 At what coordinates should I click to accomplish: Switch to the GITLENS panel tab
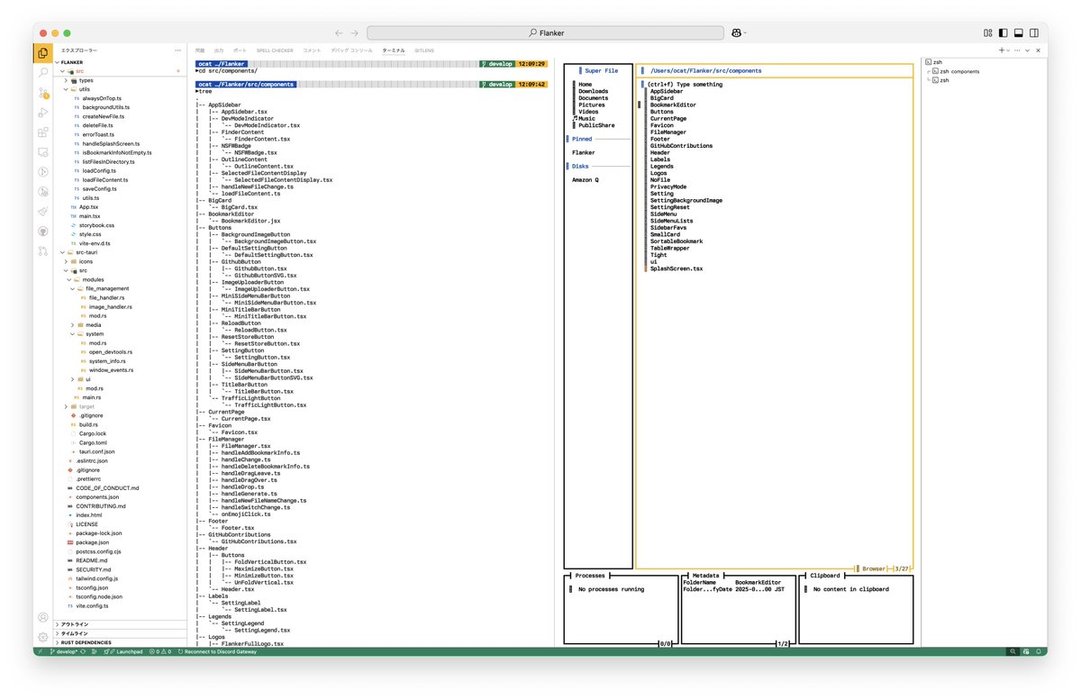coord(424,49)
